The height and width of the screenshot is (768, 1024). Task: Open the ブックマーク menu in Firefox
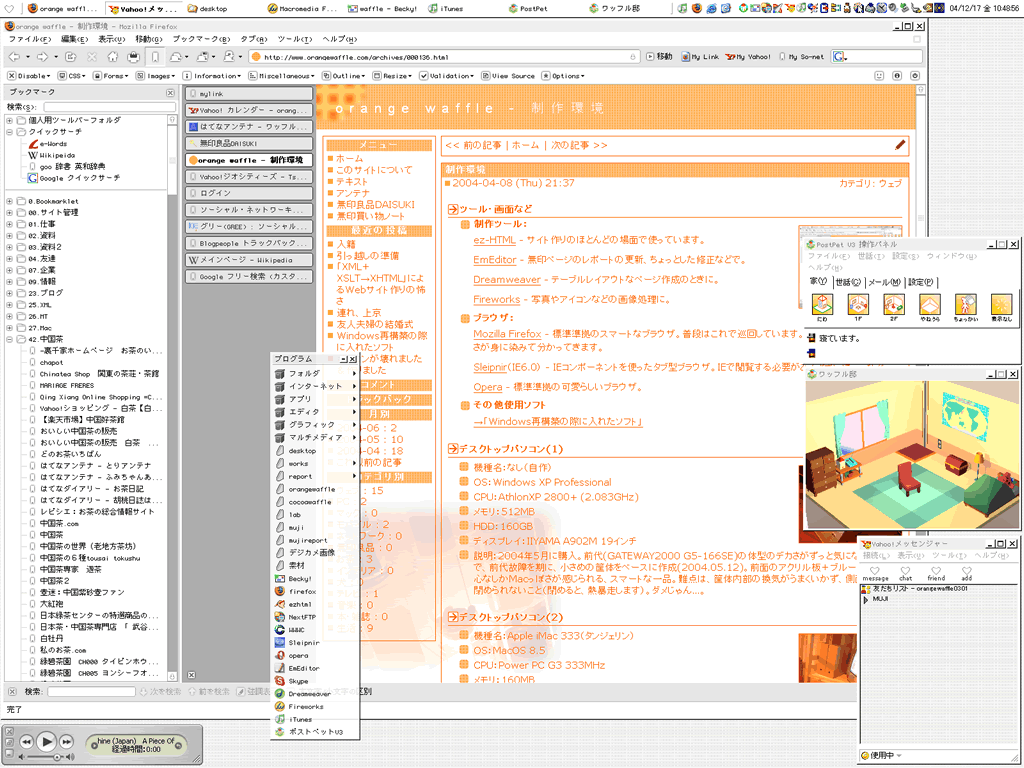[x=194, y=39]
